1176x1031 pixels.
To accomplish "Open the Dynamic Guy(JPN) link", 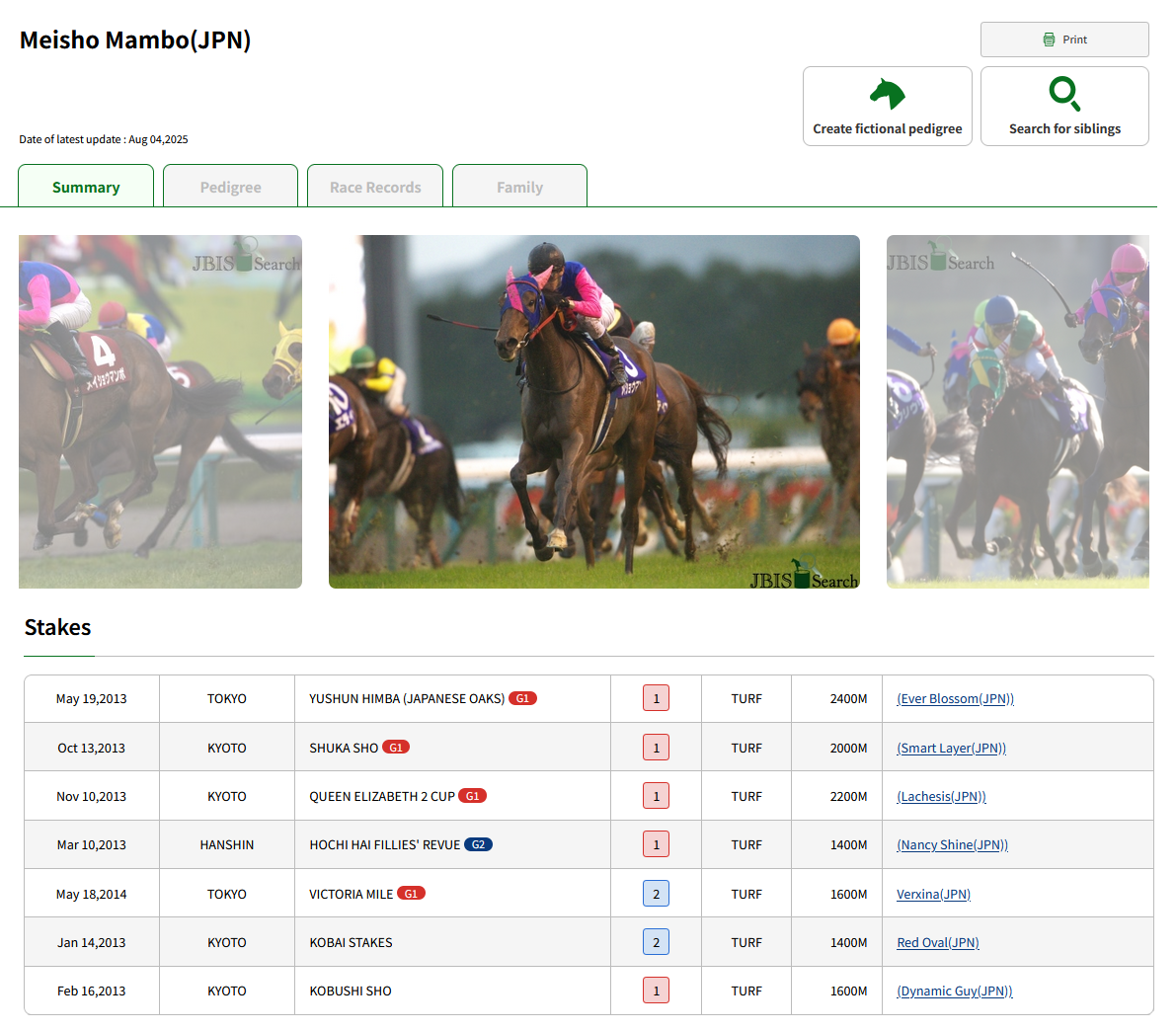I will click(955, 991).
